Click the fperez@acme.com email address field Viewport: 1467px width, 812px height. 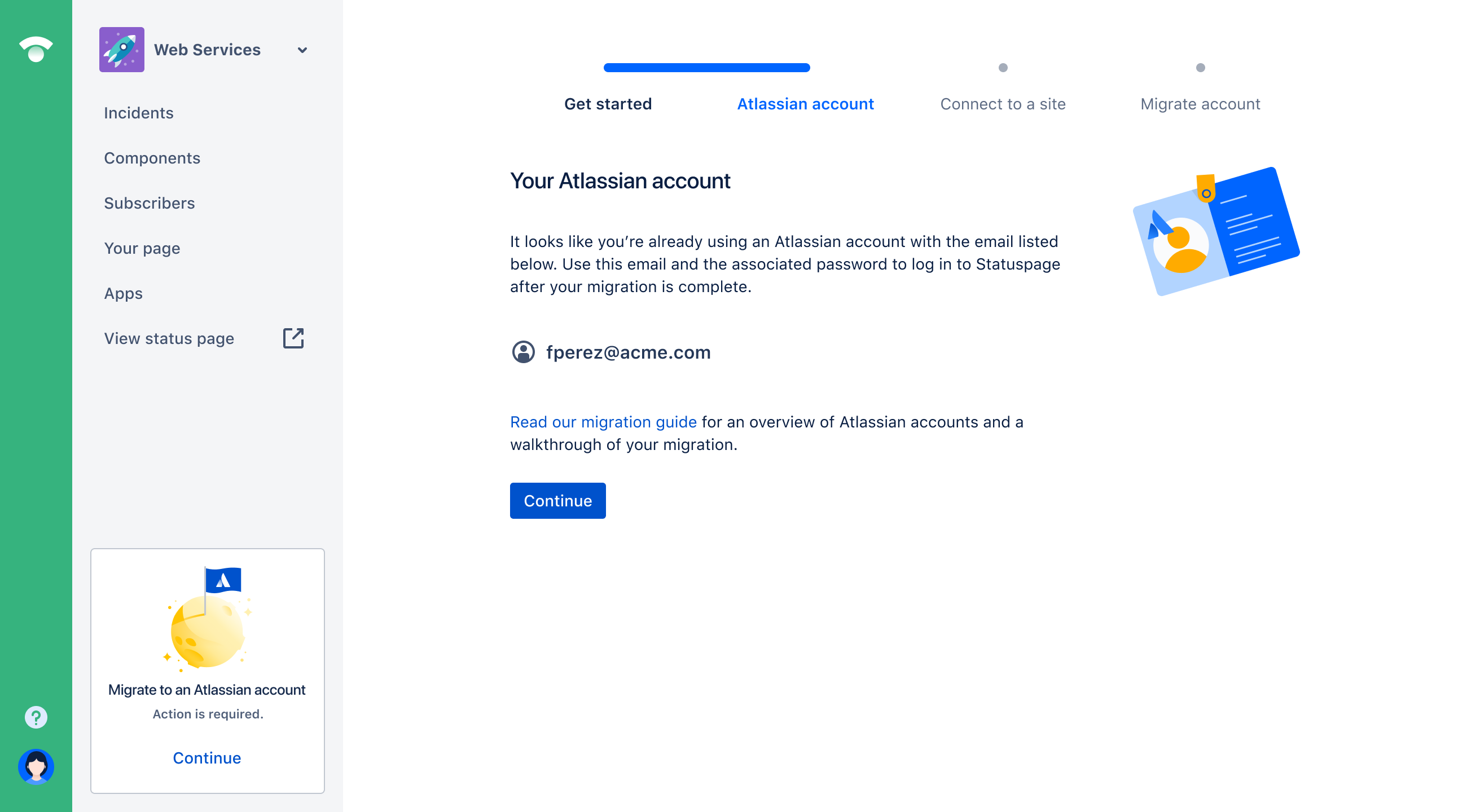point(629,352)
